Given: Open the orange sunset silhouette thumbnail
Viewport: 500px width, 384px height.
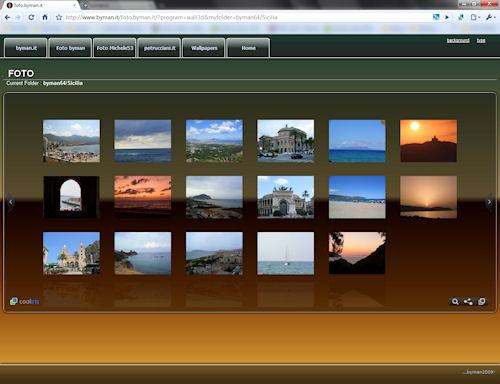Looking at the screenshot, I should pyautogui.click(x=428, y=141).
